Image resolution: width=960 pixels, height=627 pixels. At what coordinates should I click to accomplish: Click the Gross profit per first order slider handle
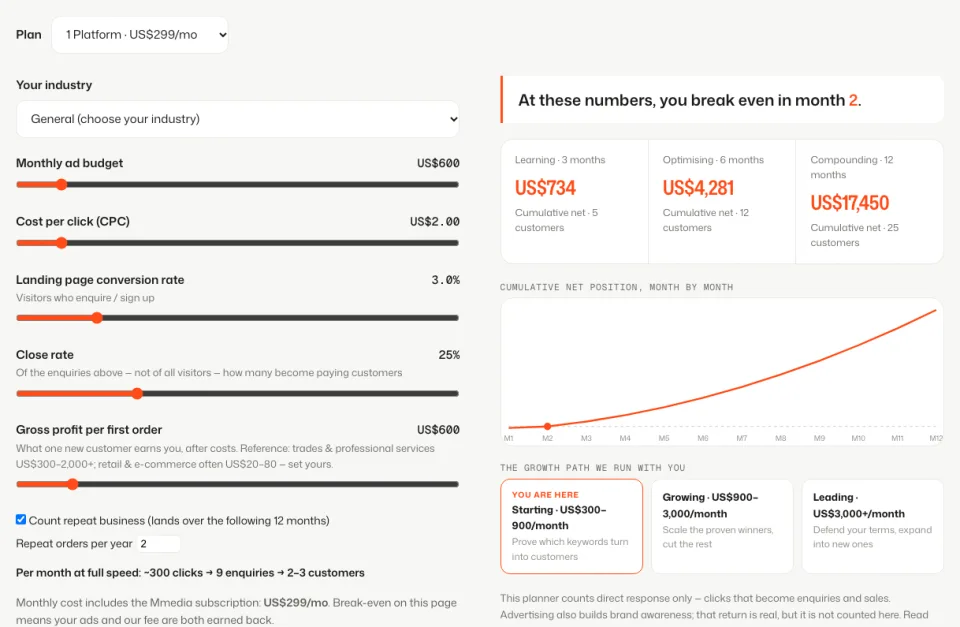[72, 484]
